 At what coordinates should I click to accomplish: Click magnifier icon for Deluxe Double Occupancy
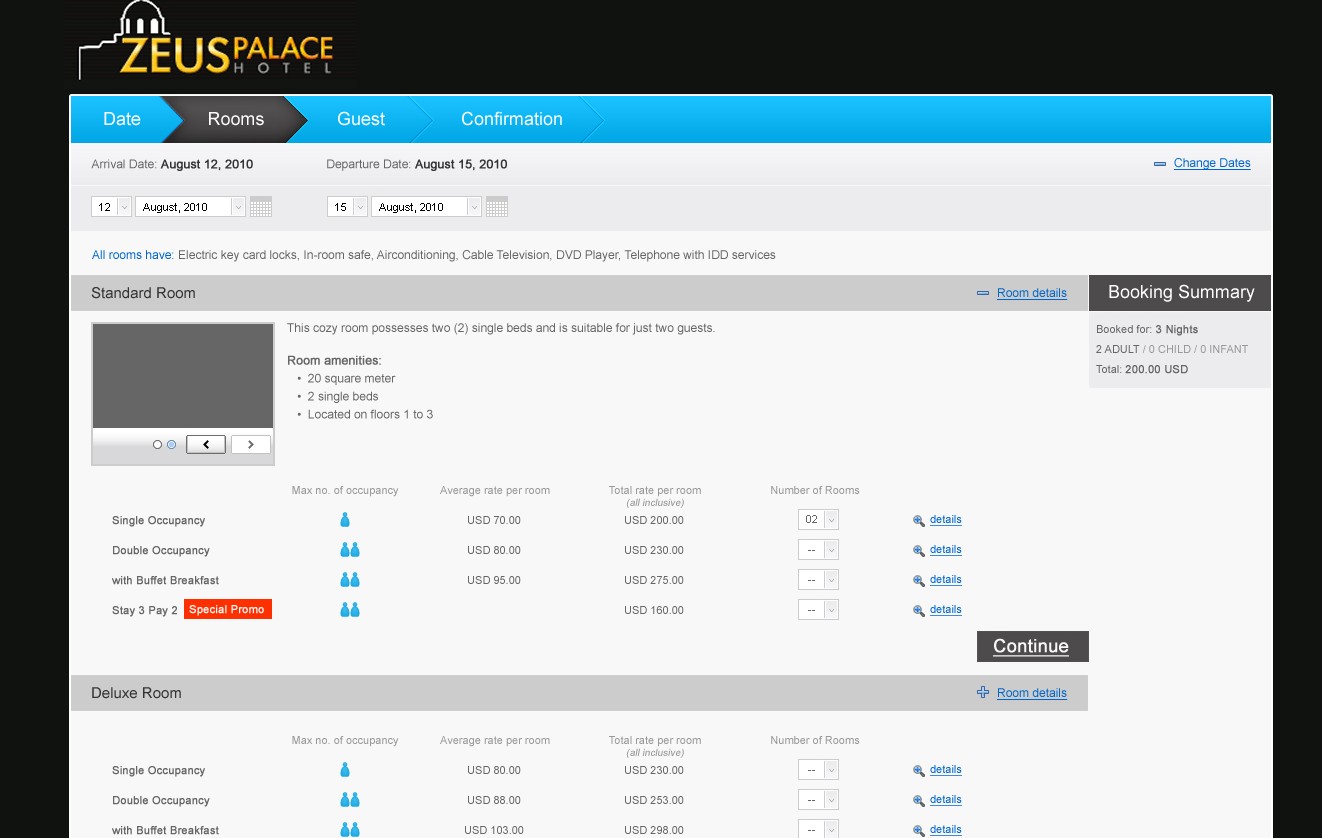[x=919, y=800]
